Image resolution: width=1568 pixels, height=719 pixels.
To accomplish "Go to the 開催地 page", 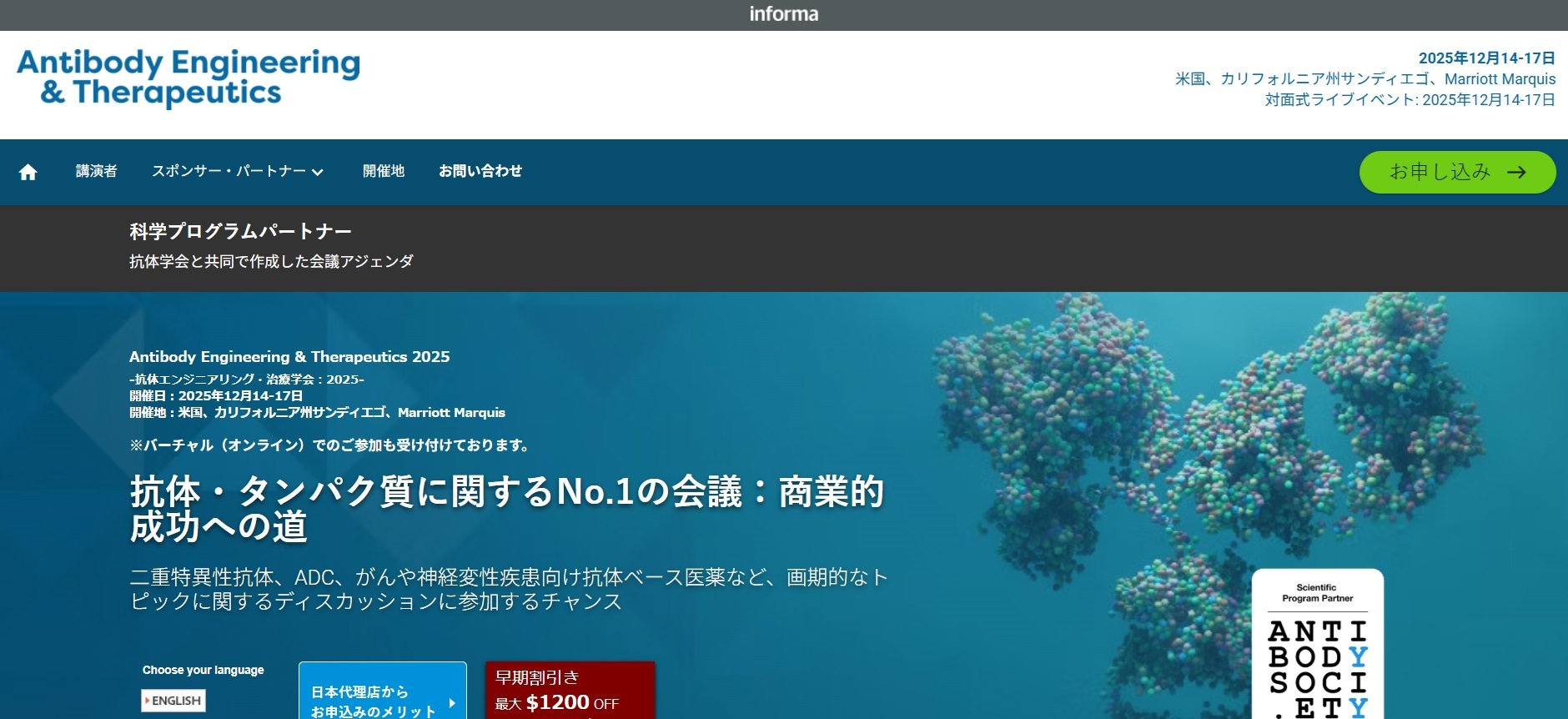I will pos(384,171).
